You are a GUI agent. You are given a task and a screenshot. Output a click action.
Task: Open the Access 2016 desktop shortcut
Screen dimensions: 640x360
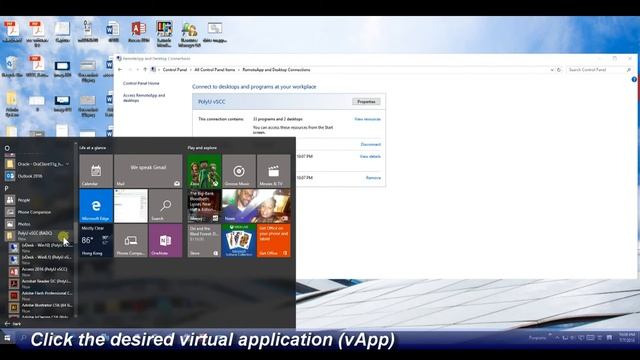click(x=138, y=32)
